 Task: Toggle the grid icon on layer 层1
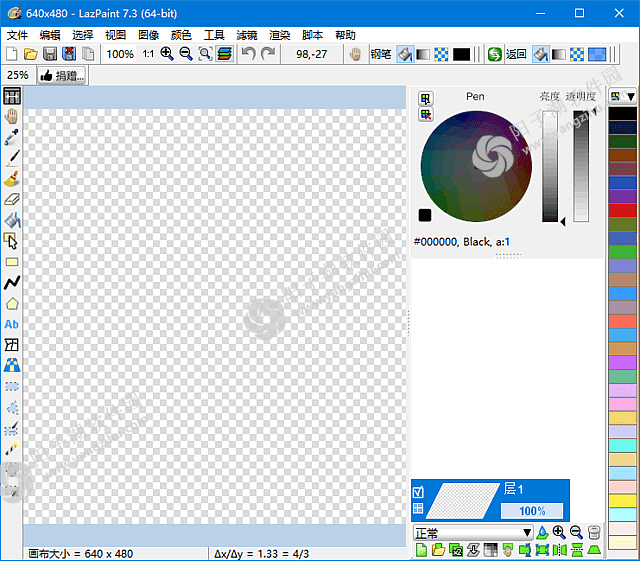[x=418, y=509]
